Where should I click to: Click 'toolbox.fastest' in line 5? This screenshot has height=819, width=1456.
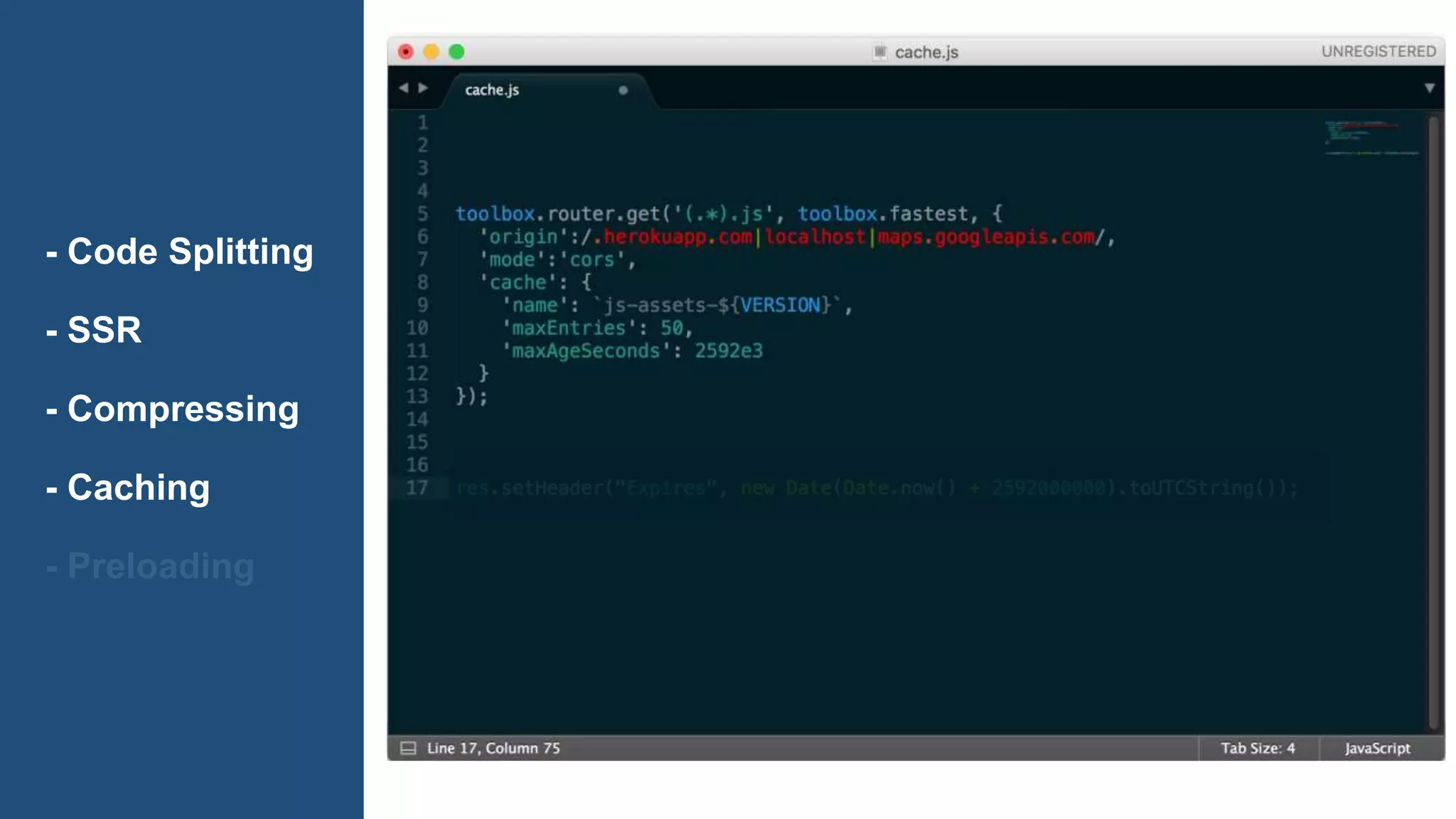point(882,213)
